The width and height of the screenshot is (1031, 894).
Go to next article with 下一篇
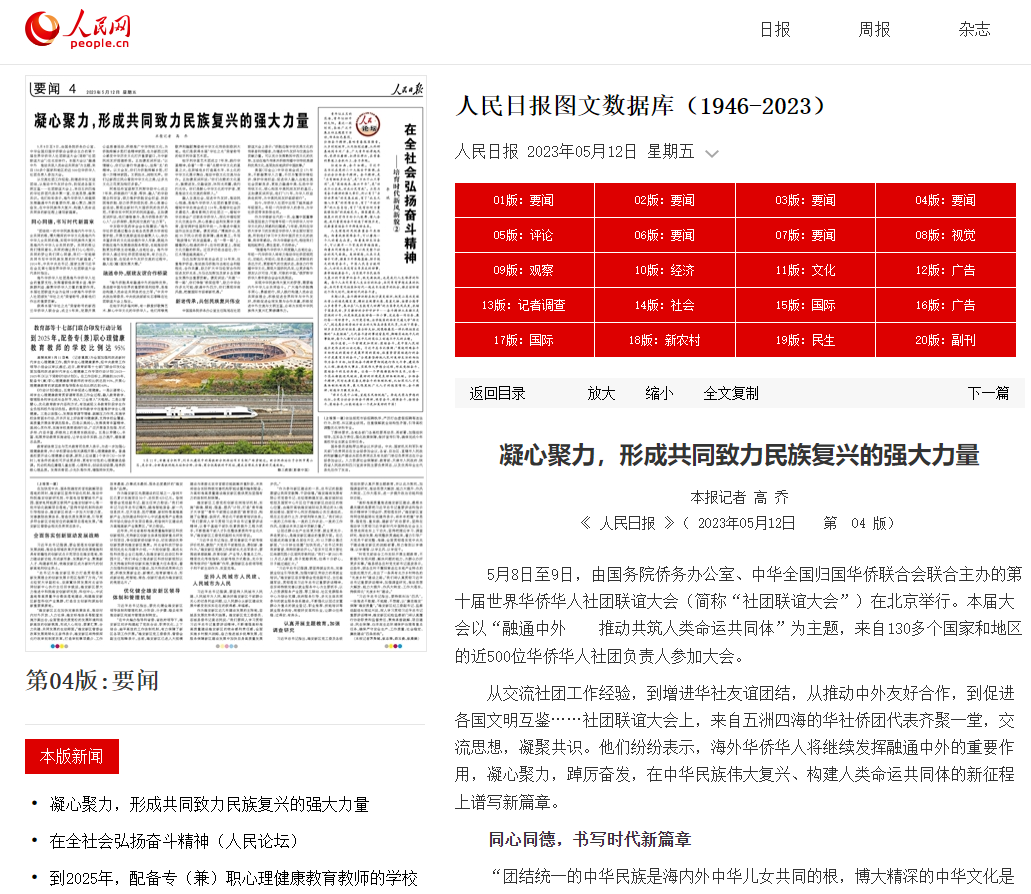pos(988,393)
